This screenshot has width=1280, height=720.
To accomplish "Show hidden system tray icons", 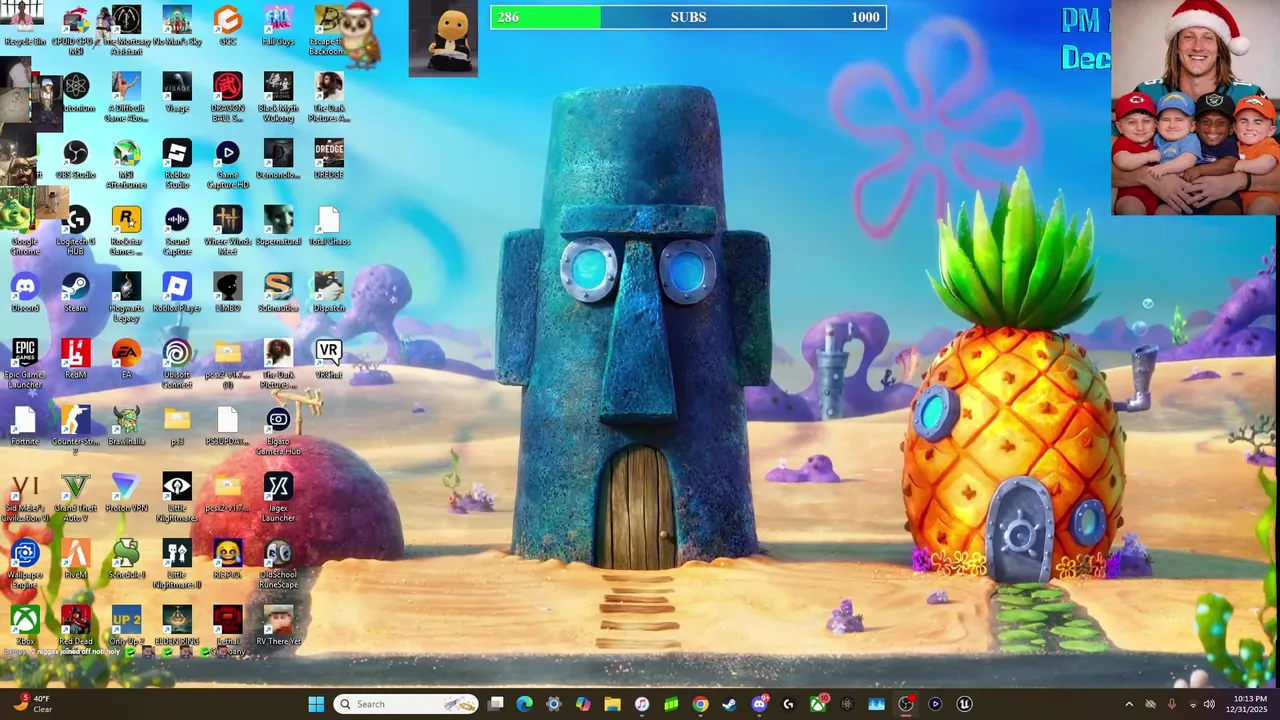I will click(1129, 704).
